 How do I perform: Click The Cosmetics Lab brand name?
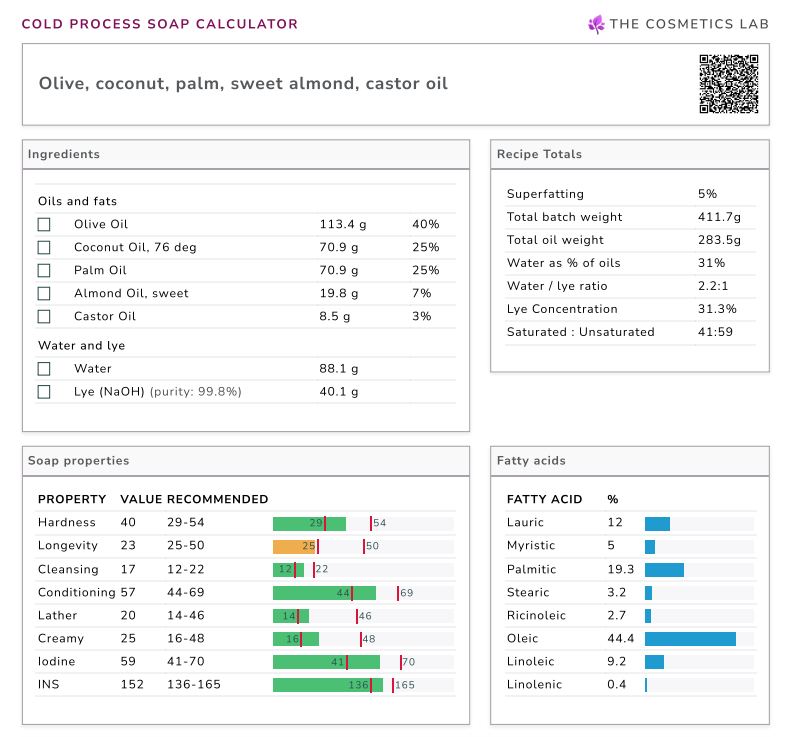(x=690, y=24)
